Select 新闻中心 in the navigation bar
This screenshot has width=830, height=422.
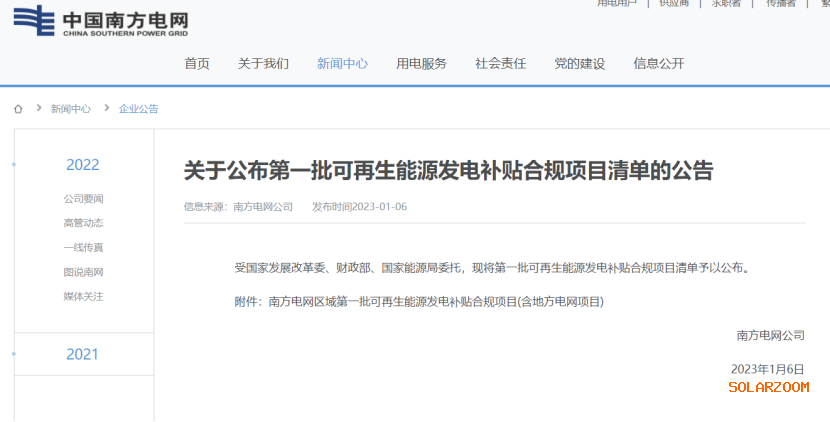(342, 63)
